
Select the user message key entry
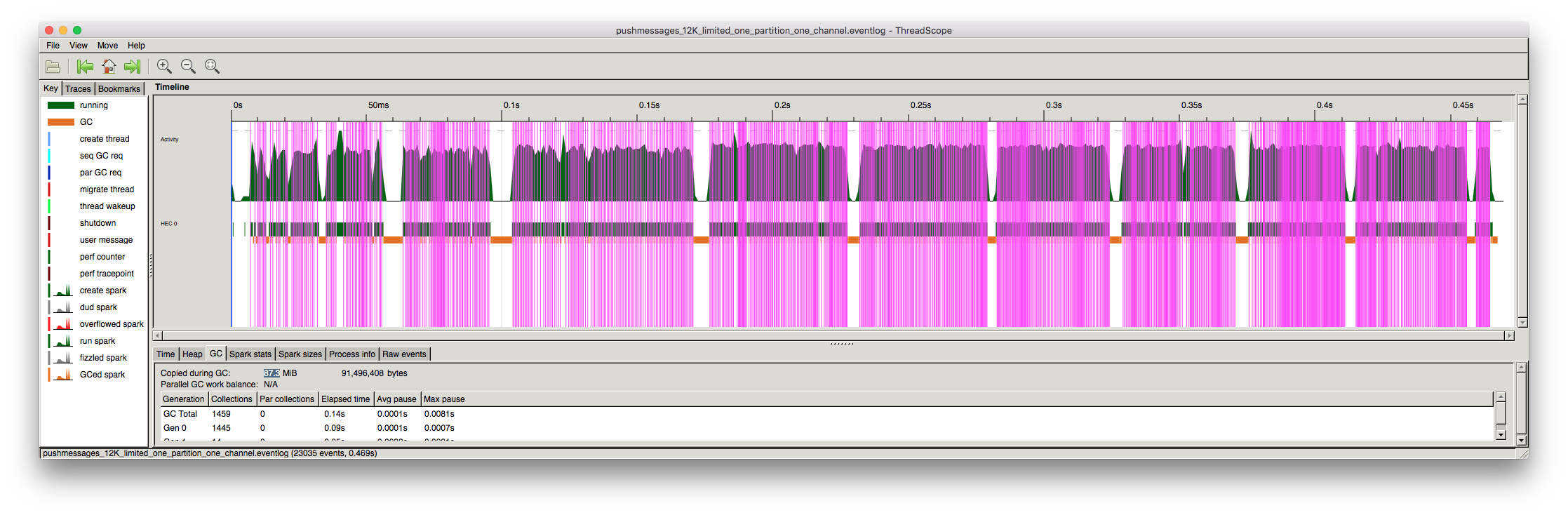coord(106,240)
